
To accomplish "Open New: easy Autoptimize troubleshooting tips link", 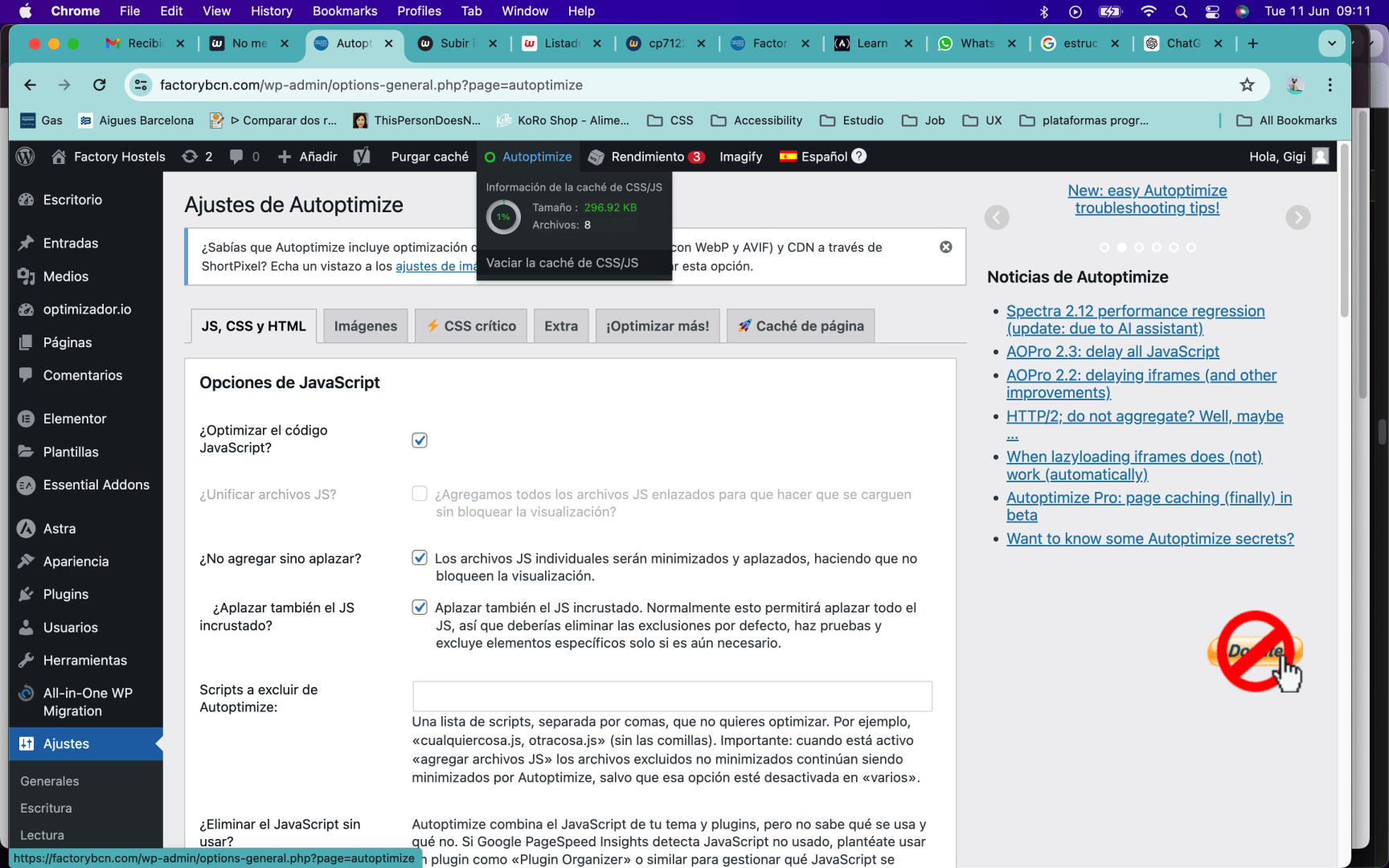I will click(1147, 199).
